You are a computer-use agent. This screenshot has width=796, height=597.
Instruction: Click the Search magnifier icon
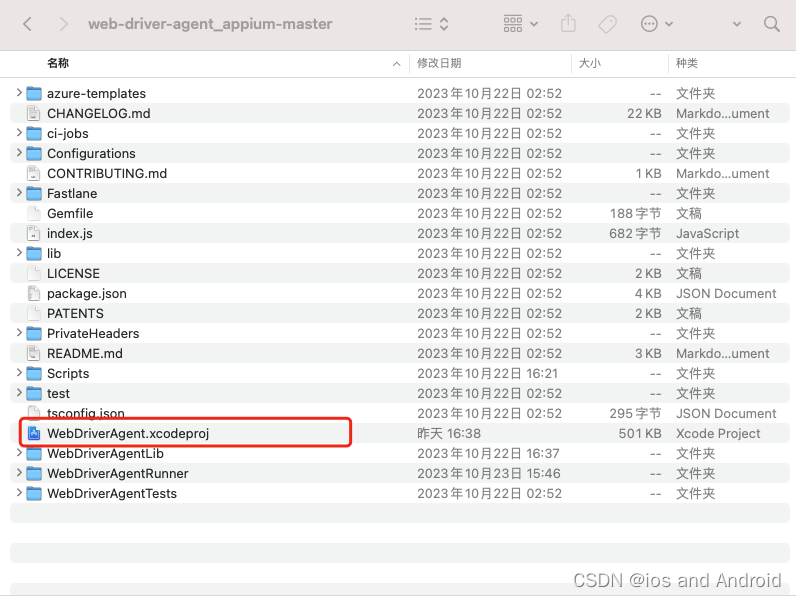coord(772,24)
